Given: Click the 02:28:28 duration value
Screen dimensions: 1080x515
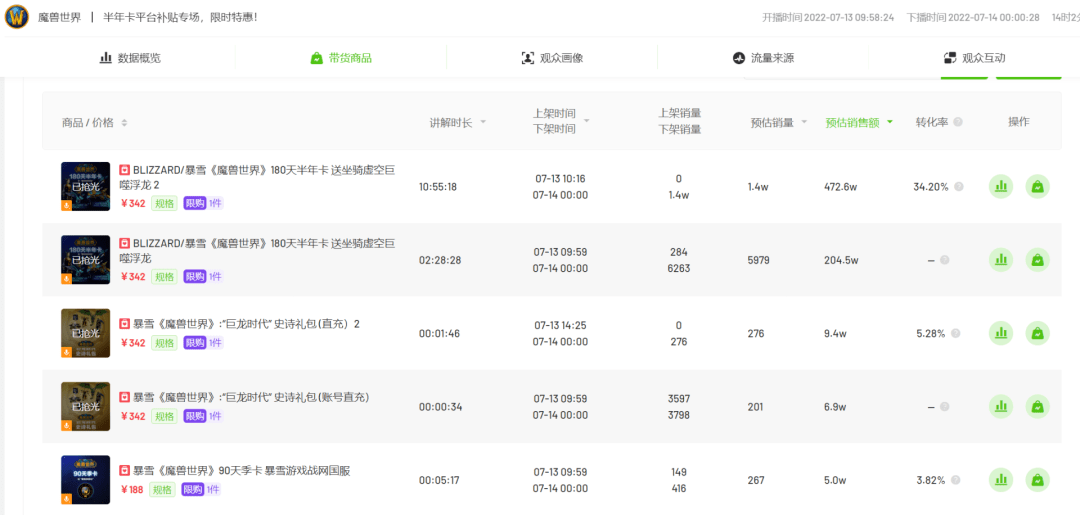Looking at the screenshot, I should click(x=438, y=260).
